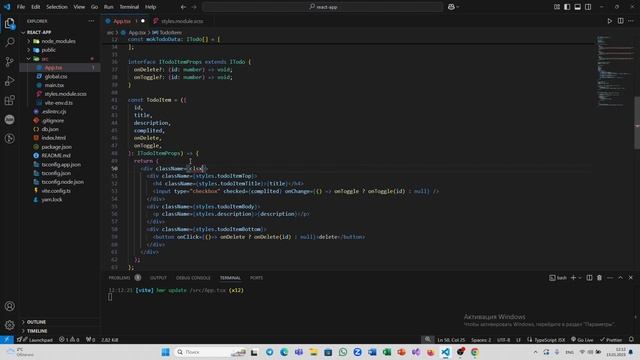Switch to the DEBUG CONSOLE tab
The height and width of the screenshot is (360, 640).
pyautogui.click(x=193, y=278)
